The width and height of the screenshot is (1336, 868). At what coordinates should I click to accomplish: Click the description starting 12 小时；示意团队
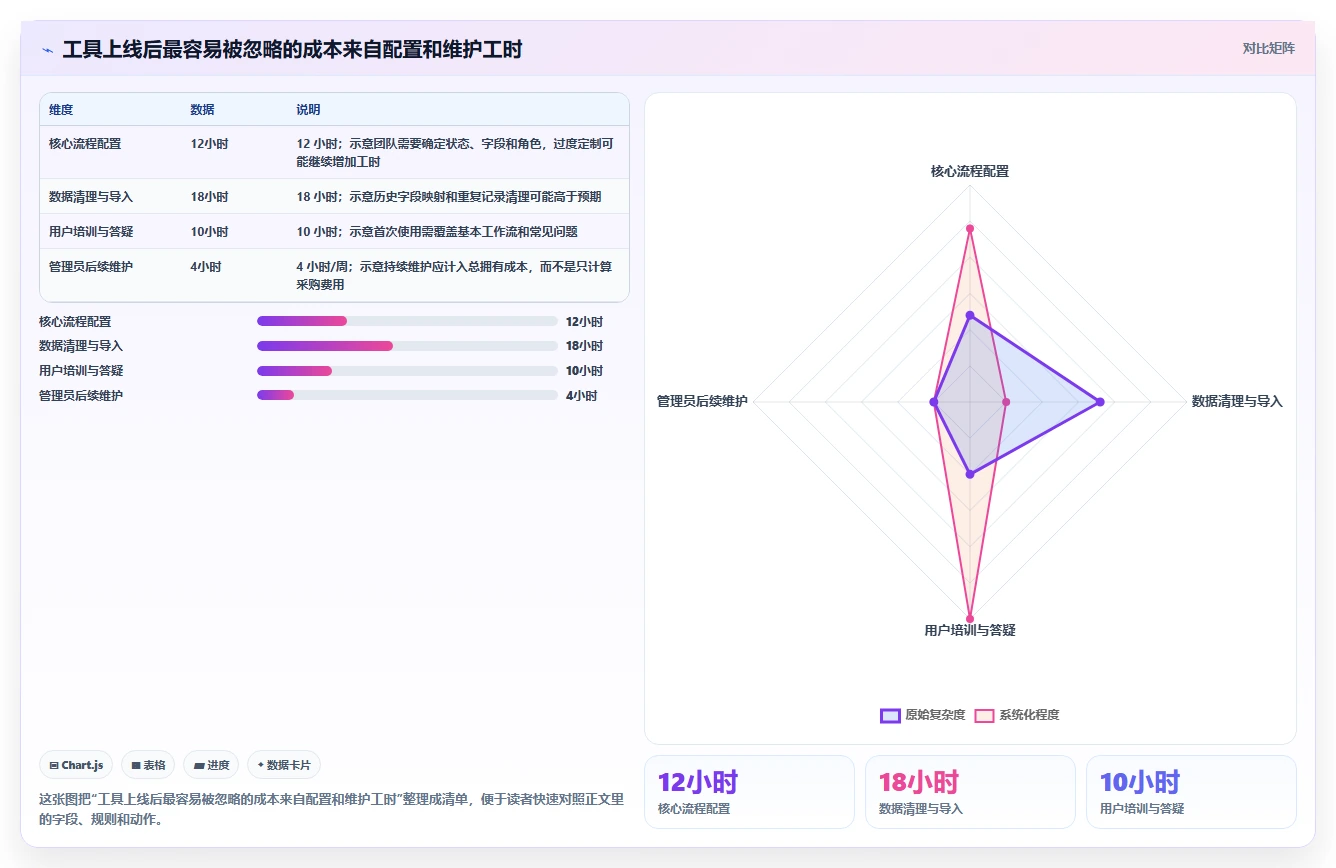(x=455, y=153)
